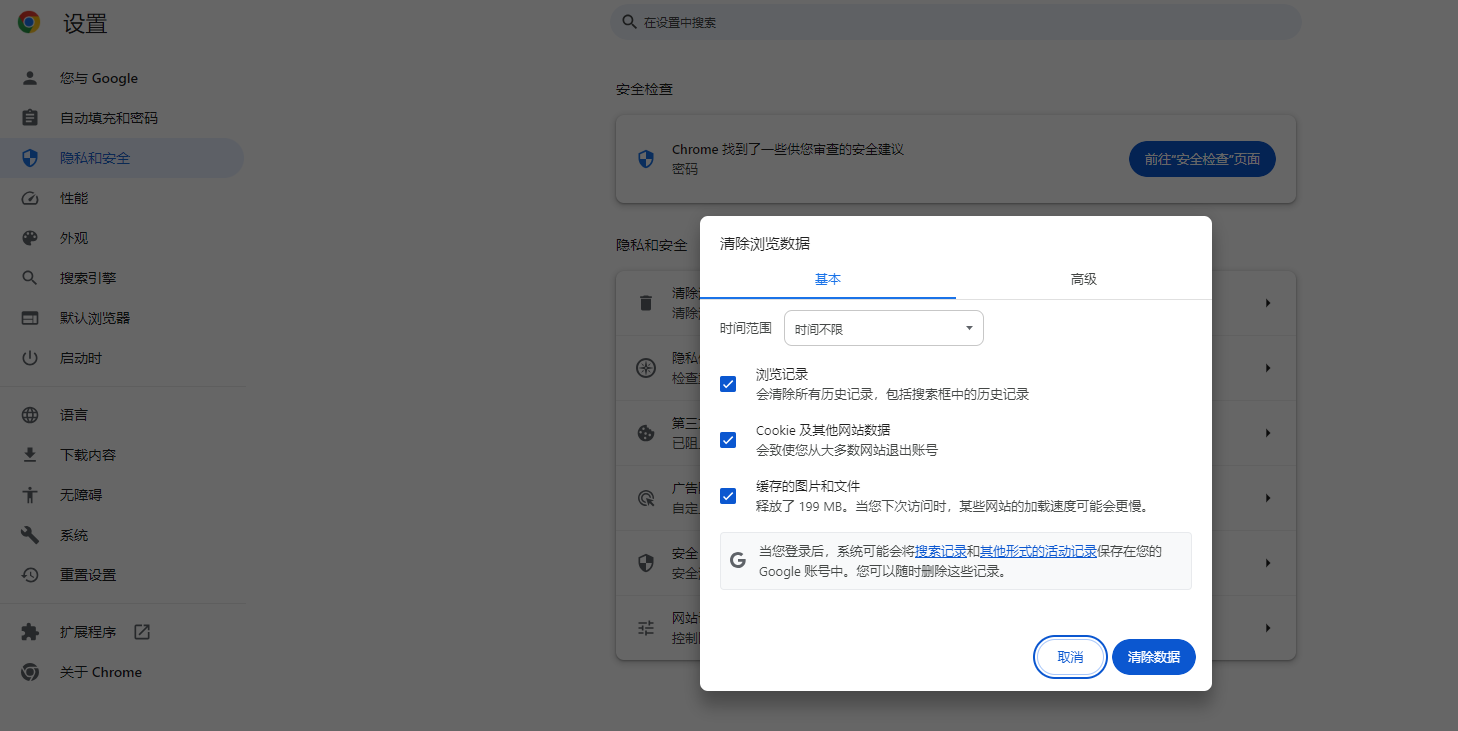Expand the 网站设置 row arrow
The image size is (1458, 731).
(1268, 627)
